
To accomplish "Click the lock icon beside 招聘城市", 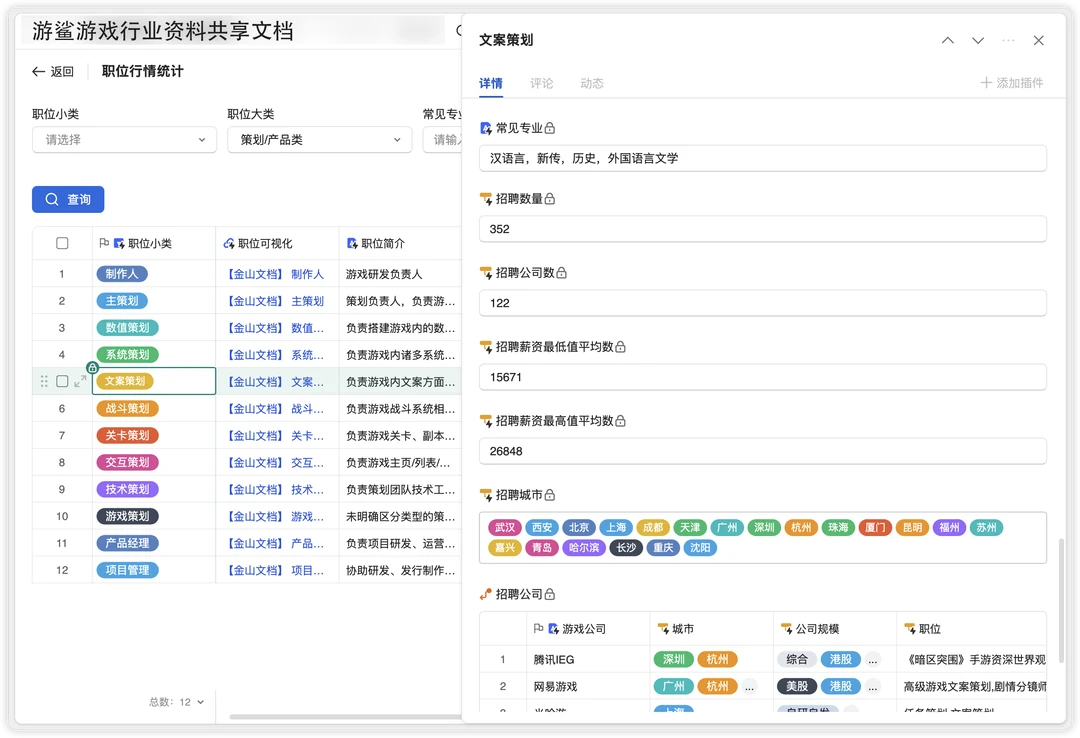I will point(550,495).
